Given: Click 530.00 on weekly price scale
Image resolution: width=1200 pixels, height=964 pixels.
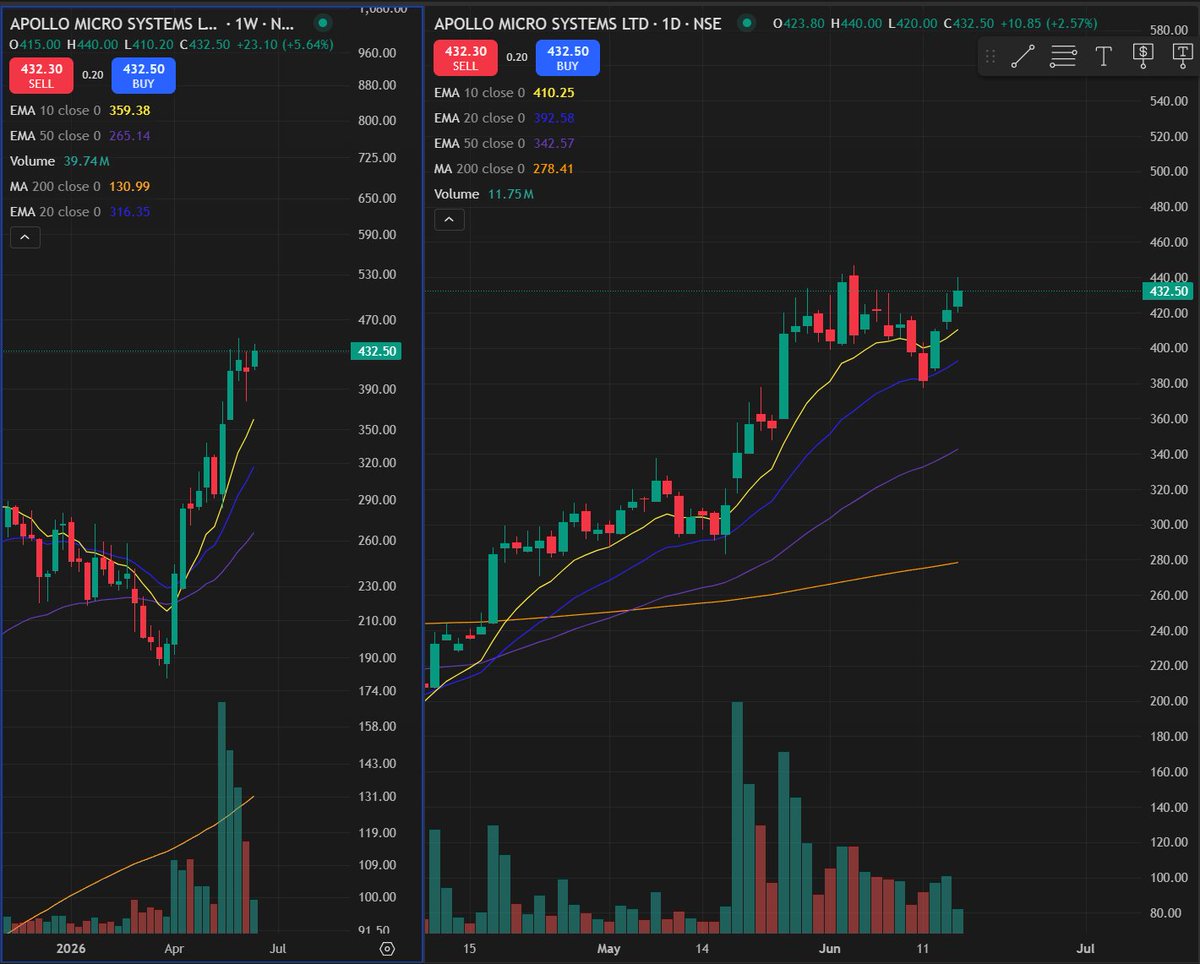Looking at the screenshot, I should click(379, 274).
